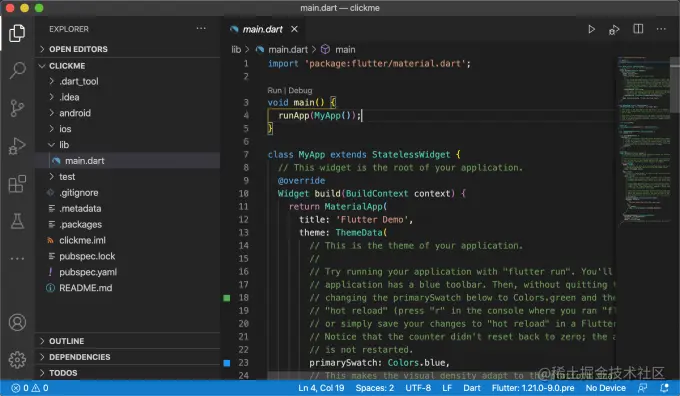680x396 pixels.
Task: Open the pubspec.yaml file
Action: [x=128, y=272]
